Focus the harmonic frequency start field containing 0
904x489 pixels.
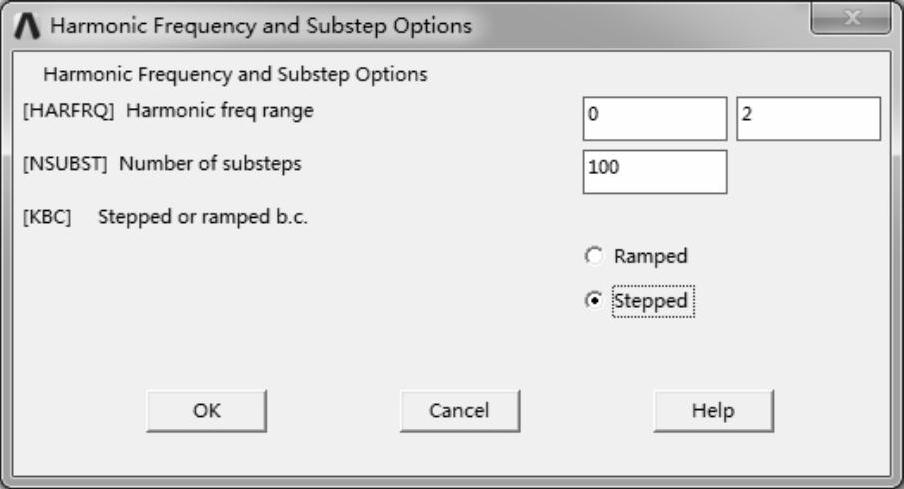point(654,119)
